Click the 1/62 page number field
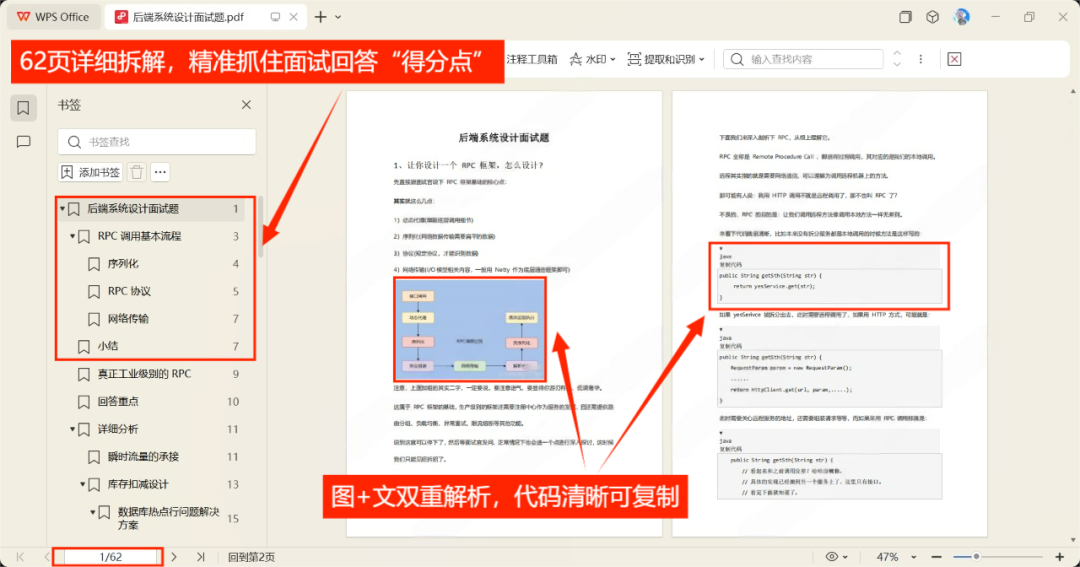The height and width of the screenshot is (567, 1080). click(x=110, y=557)
